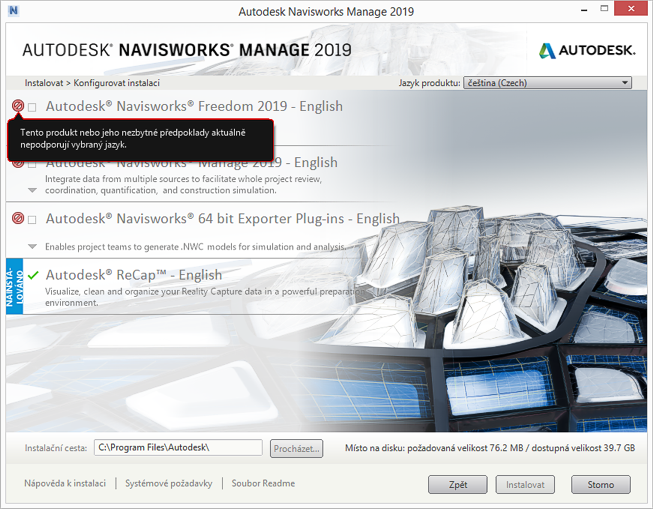Click the blue NAINSTALOVÁNO installed badge
Screen dimensions: 653x509
[13, 286]
